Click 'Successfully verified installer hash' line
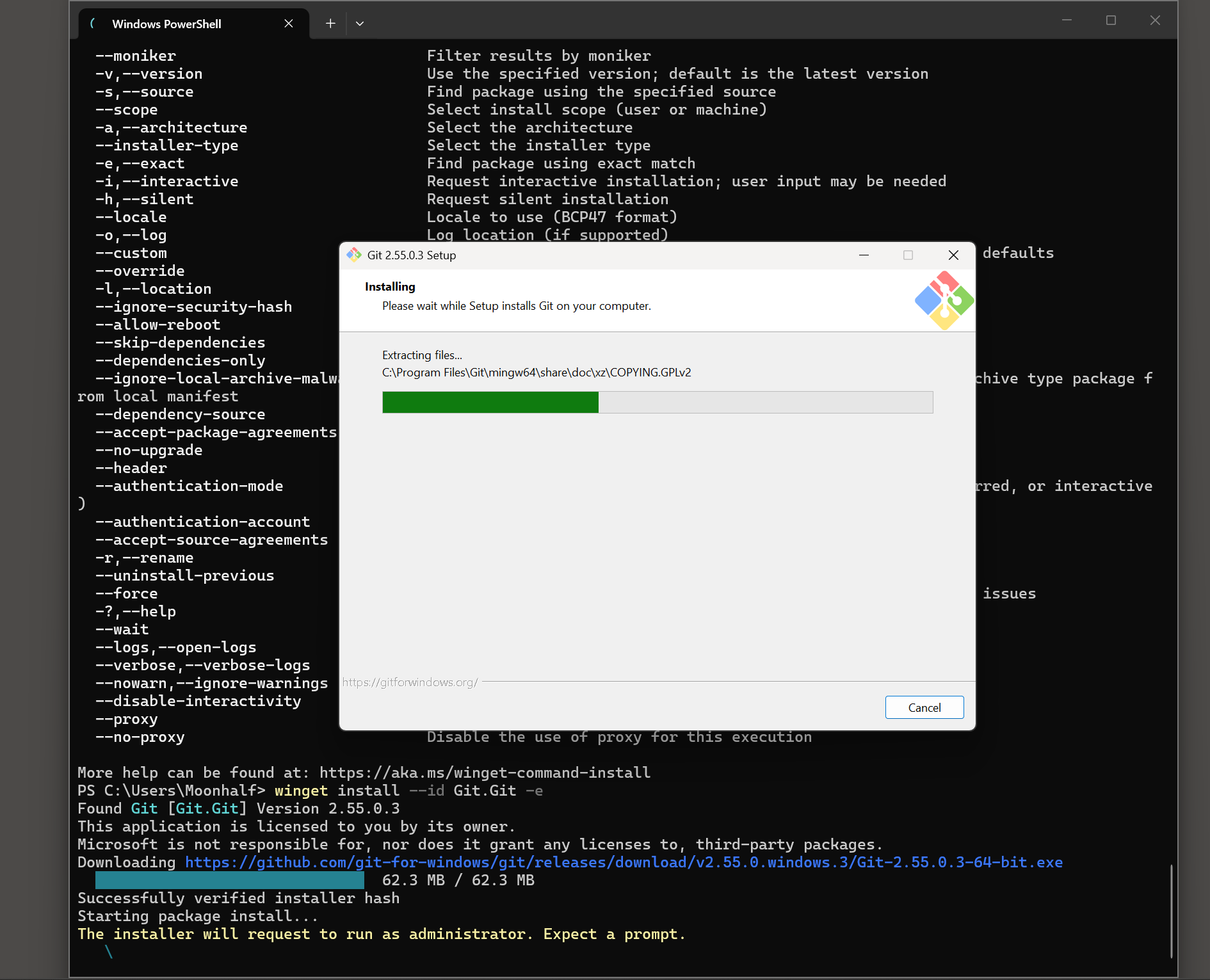This screenshot has height=980, width=1210. [239, 898]
